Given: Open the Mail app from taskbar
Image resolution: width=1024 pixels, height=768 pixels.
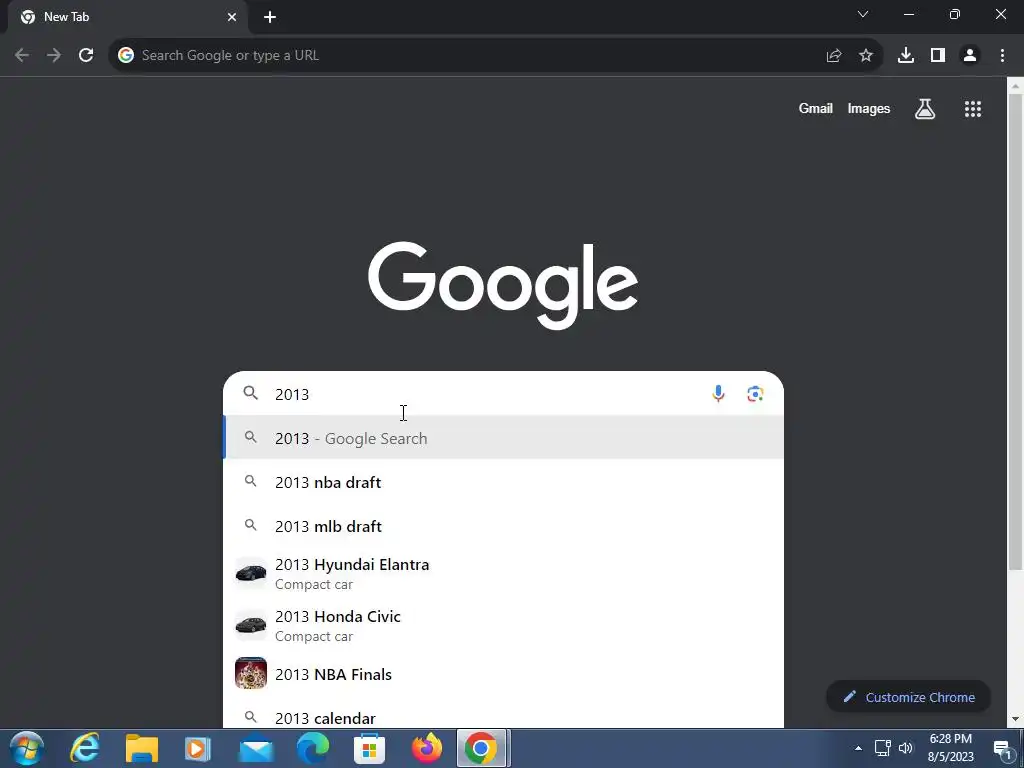Looking at the screenshot, I should click(x=256, y=748).
